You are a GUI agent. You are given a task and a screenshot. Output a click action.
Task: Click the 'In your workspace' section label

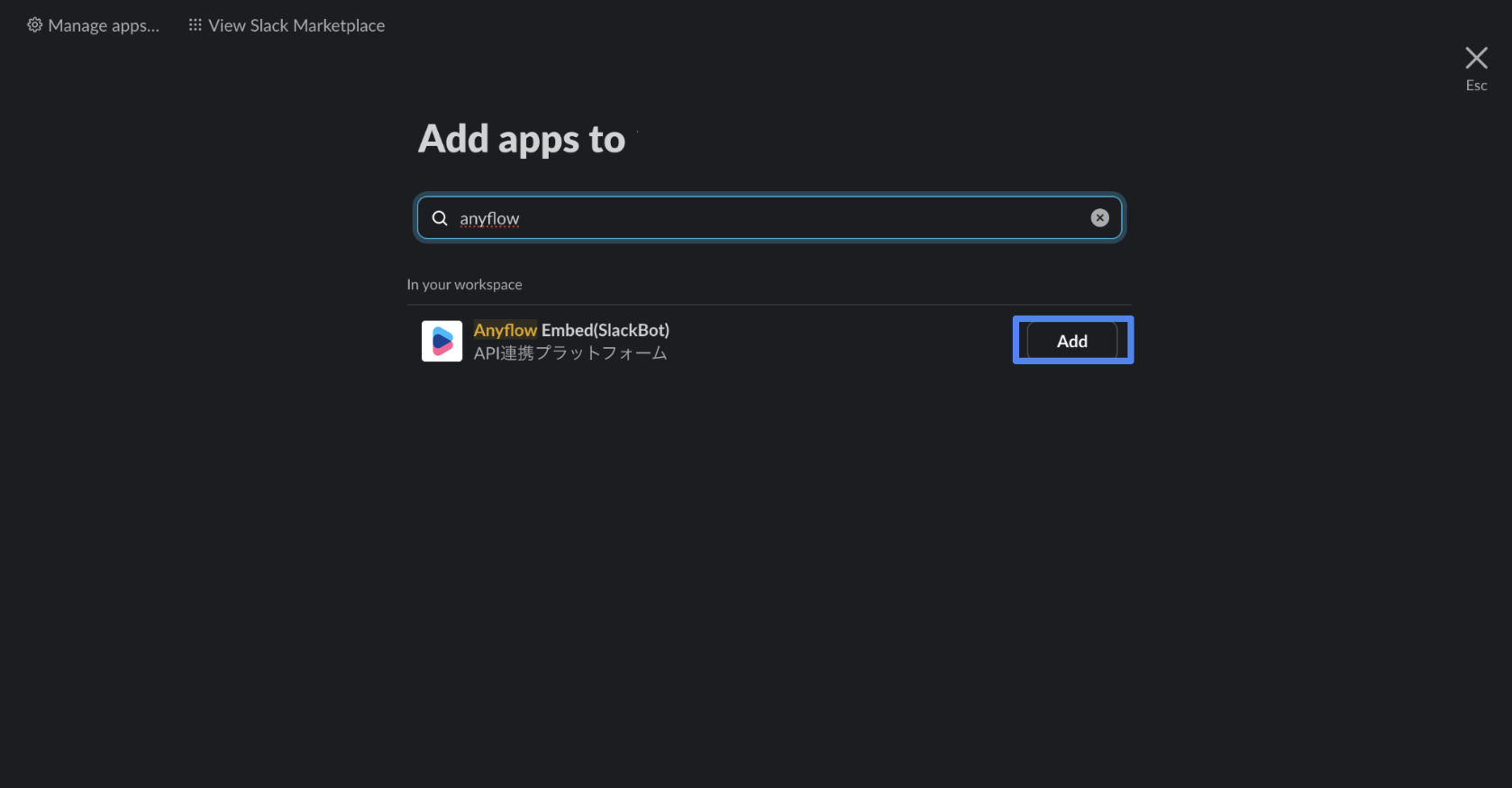click(x=464, y=285)
